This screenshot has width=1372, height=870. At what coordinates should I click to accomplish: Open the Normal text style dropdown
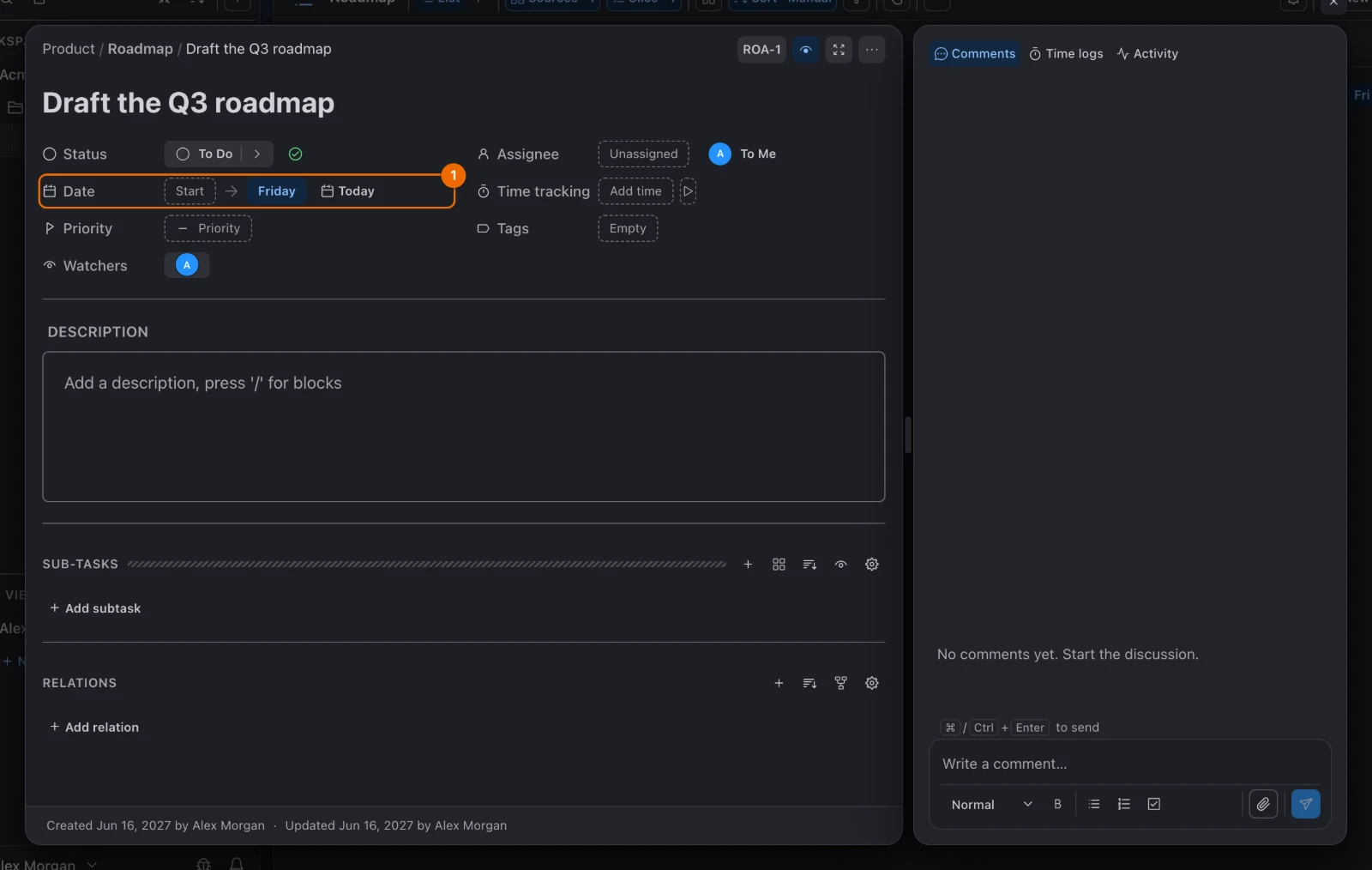point(991,805)
